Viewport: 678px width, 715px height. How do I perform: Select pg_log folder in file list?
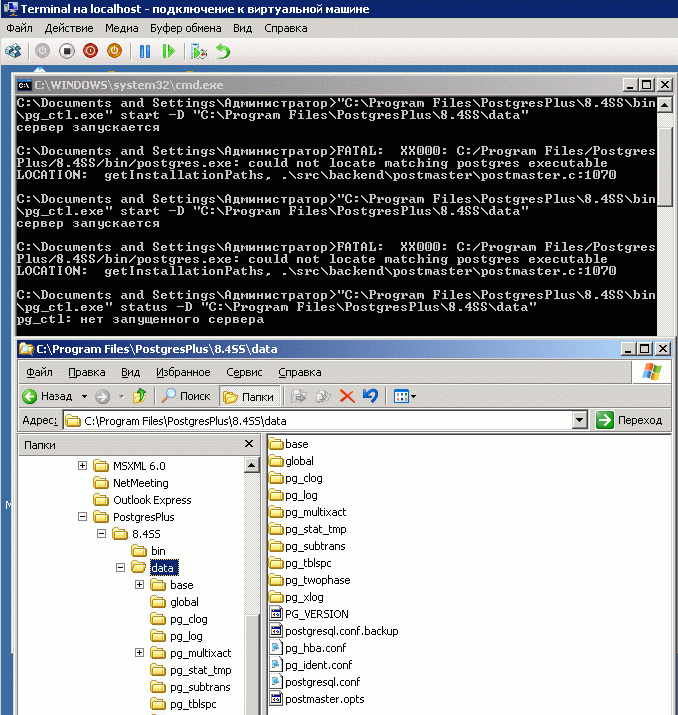click(x=293, y=495)
